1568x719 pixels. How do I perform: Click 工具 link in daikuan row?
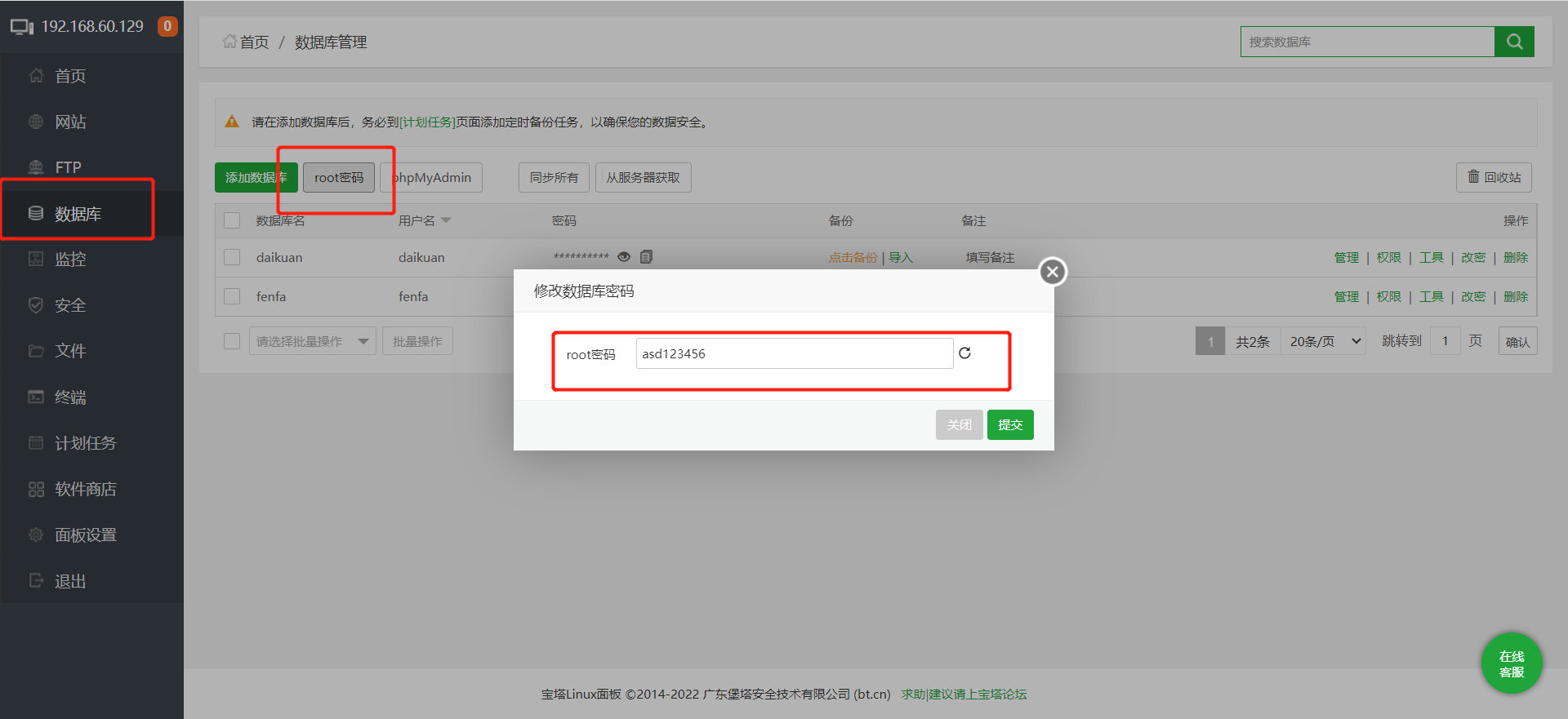(x=1431, y=257)
